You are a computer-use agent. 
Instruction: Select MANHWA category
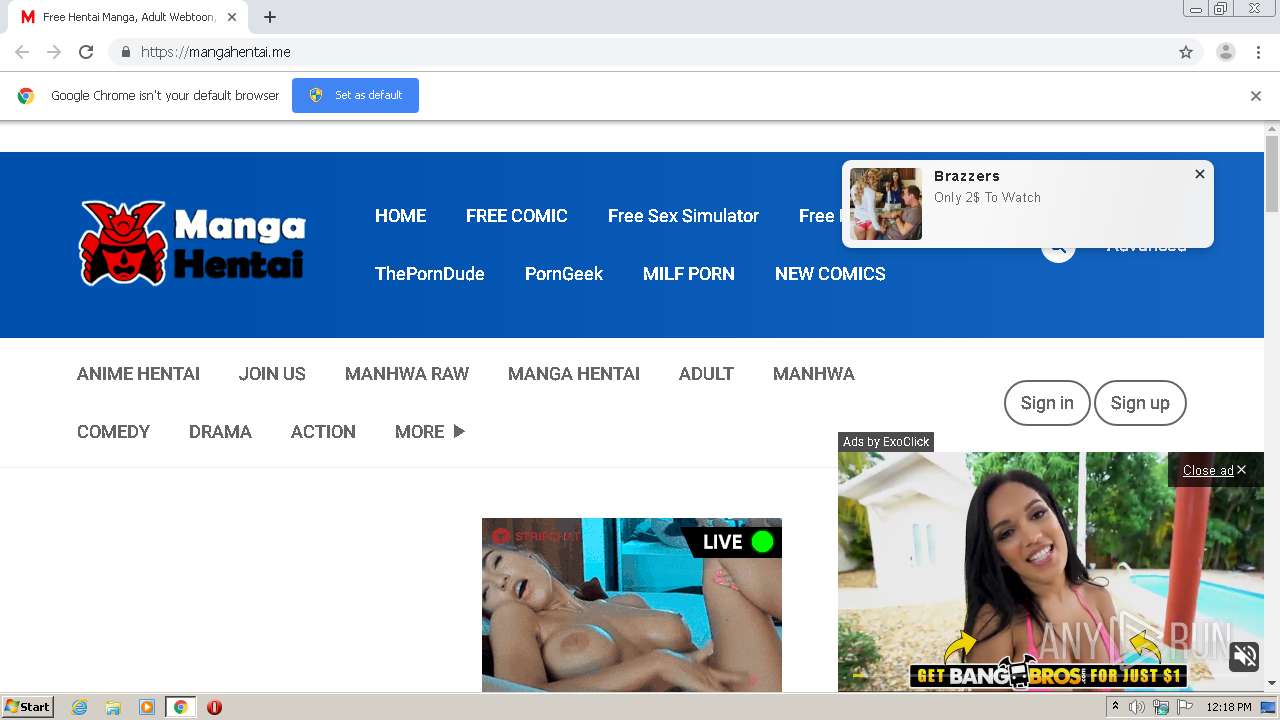click(814, 374)
